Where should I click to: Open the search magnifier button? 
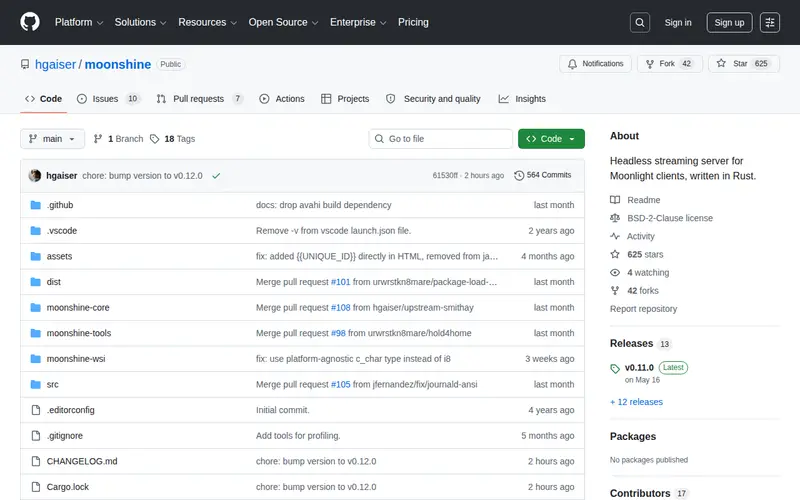(640, 22)
